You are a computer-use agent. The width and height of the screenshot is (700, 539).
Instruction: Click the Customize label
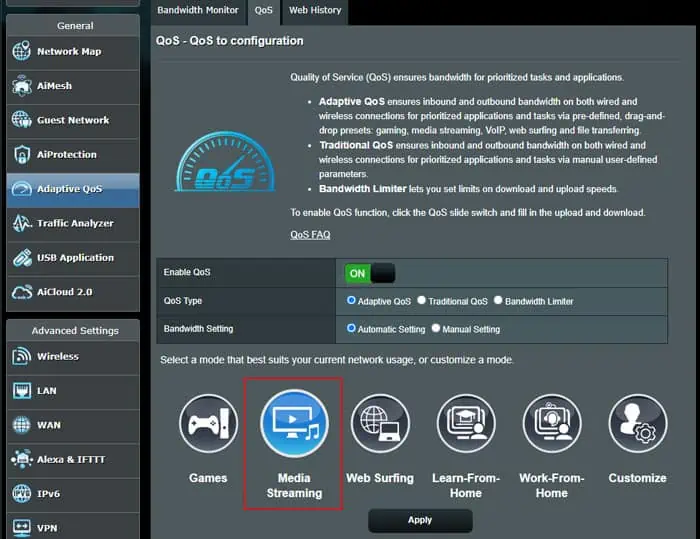(638, 478)
